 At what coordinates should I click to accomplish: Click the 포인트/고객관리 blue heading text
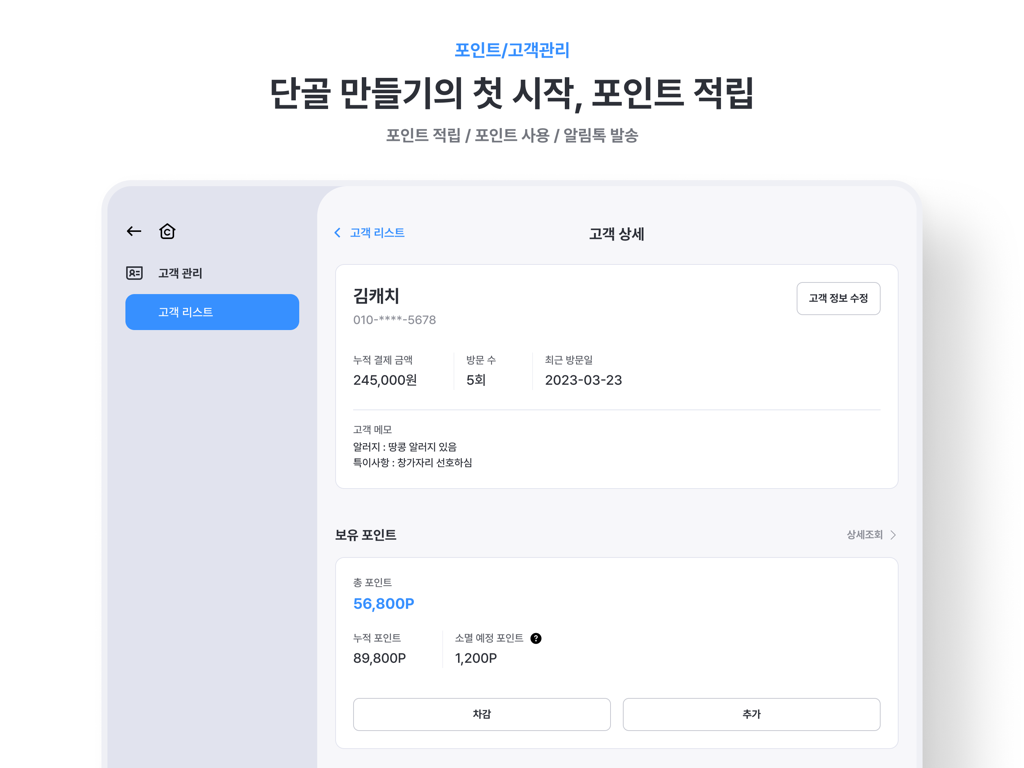(x=512, y=50)
